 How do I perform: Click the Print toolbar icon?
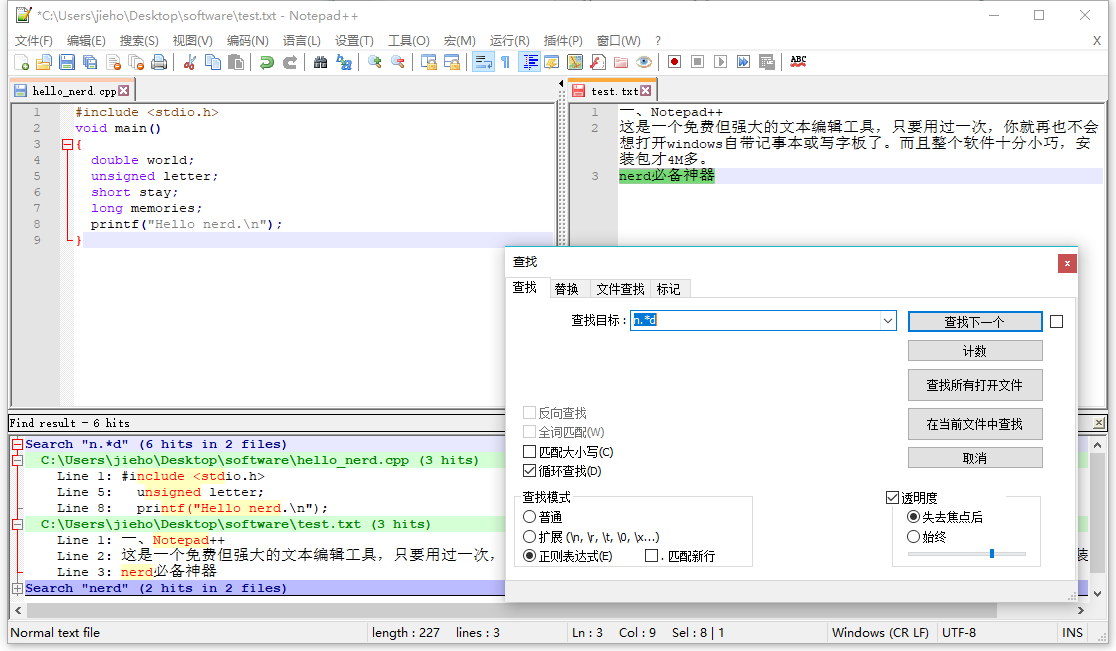point(159,62)
